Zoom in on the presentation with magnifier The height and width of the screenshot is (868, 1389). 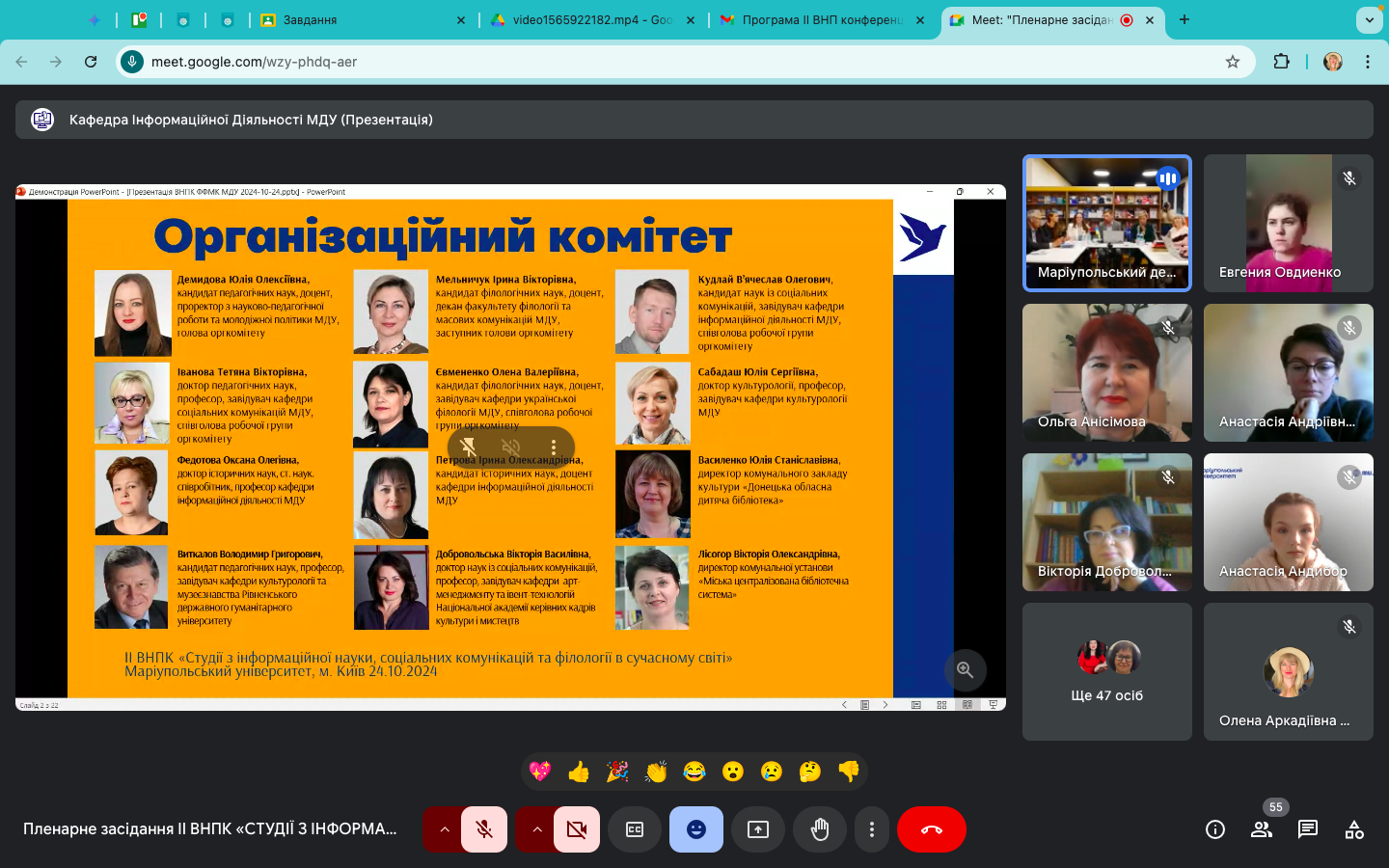pos(965,670)
